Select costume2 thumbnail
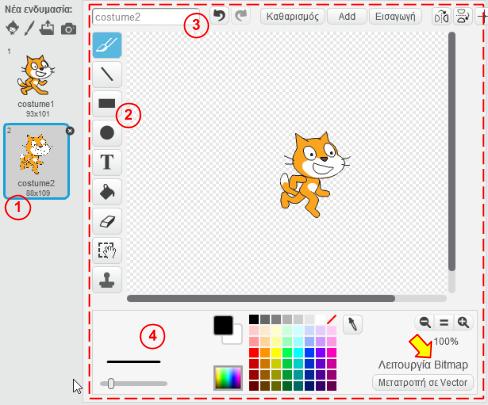 pos(37,161)
